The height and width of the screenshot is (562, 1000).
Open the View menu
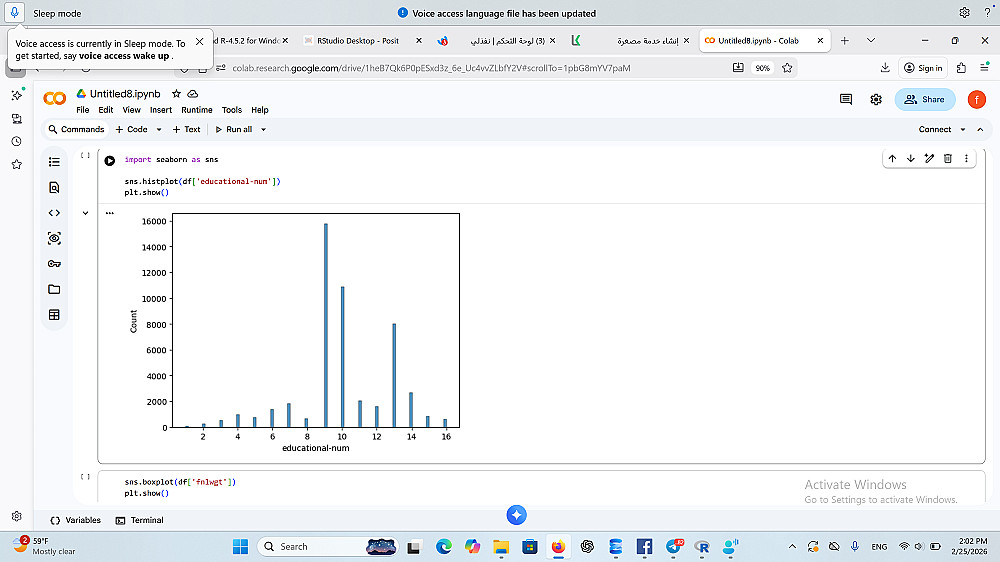point(131,110)
